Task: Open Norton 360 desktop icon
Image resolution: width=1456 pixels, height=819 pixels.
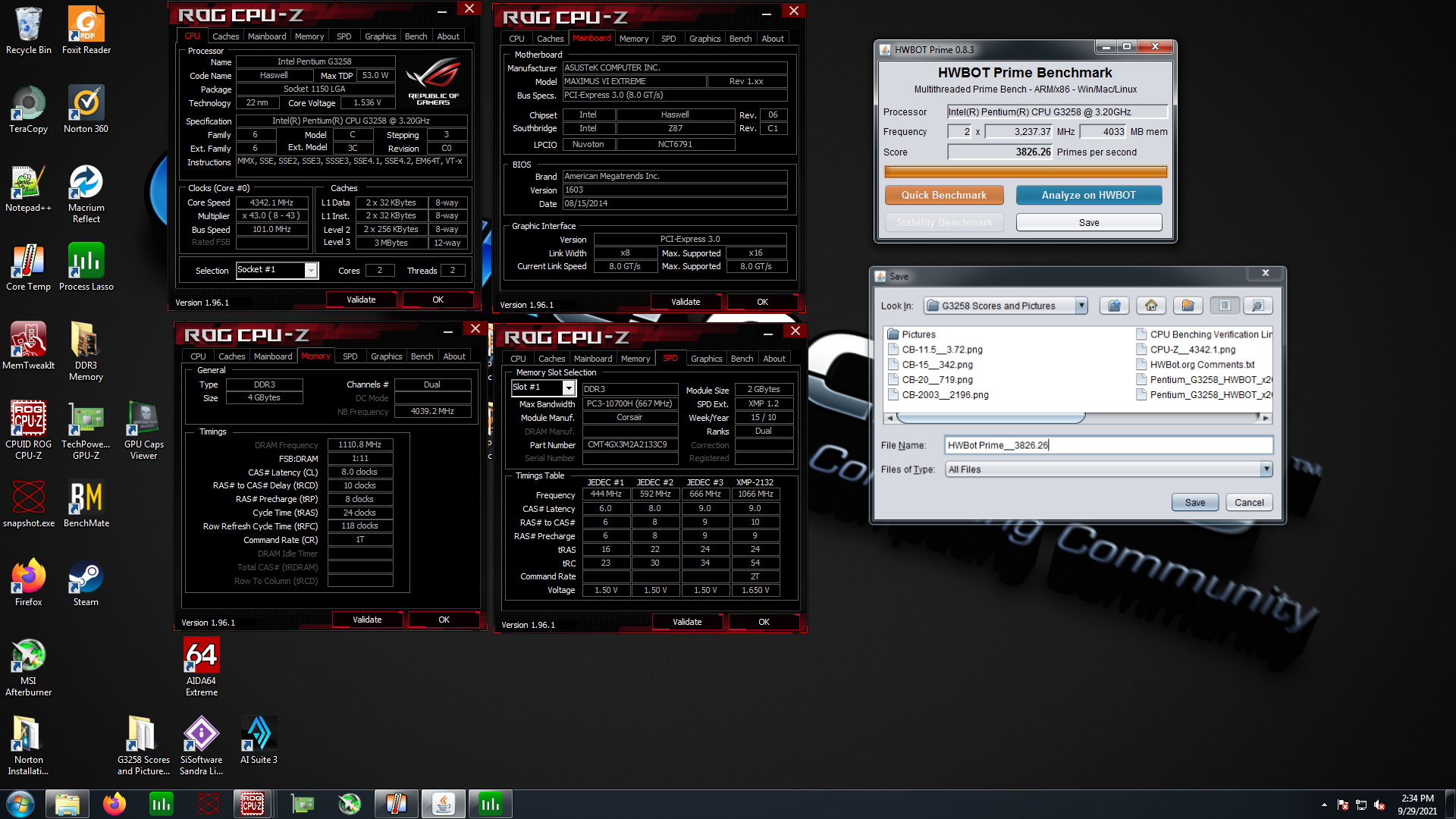Action: [86, 109]
